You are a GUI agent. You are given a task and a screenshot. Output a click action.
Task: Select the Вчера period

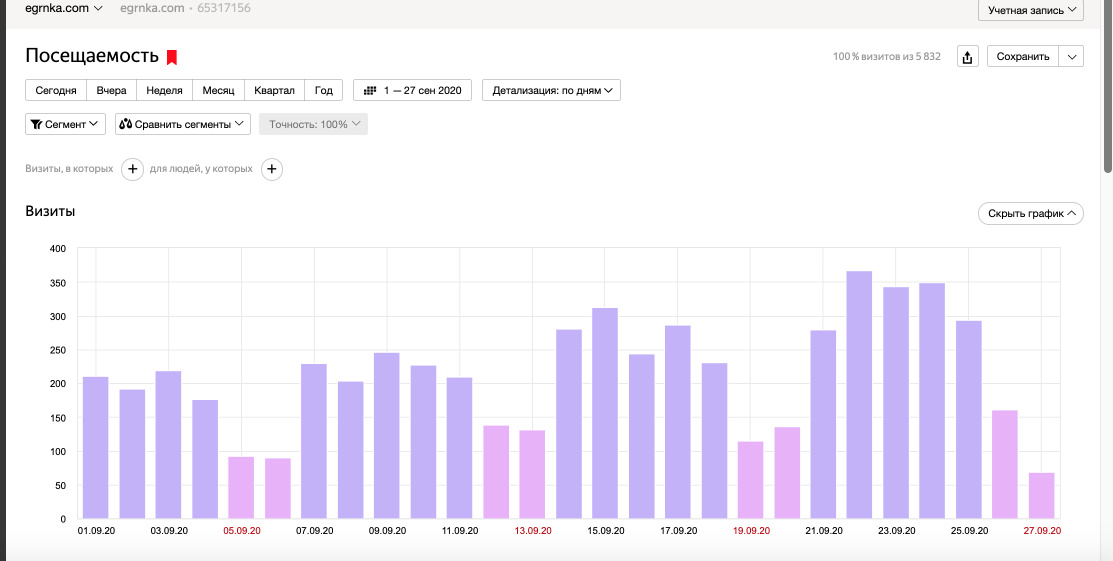coord(111,90)
